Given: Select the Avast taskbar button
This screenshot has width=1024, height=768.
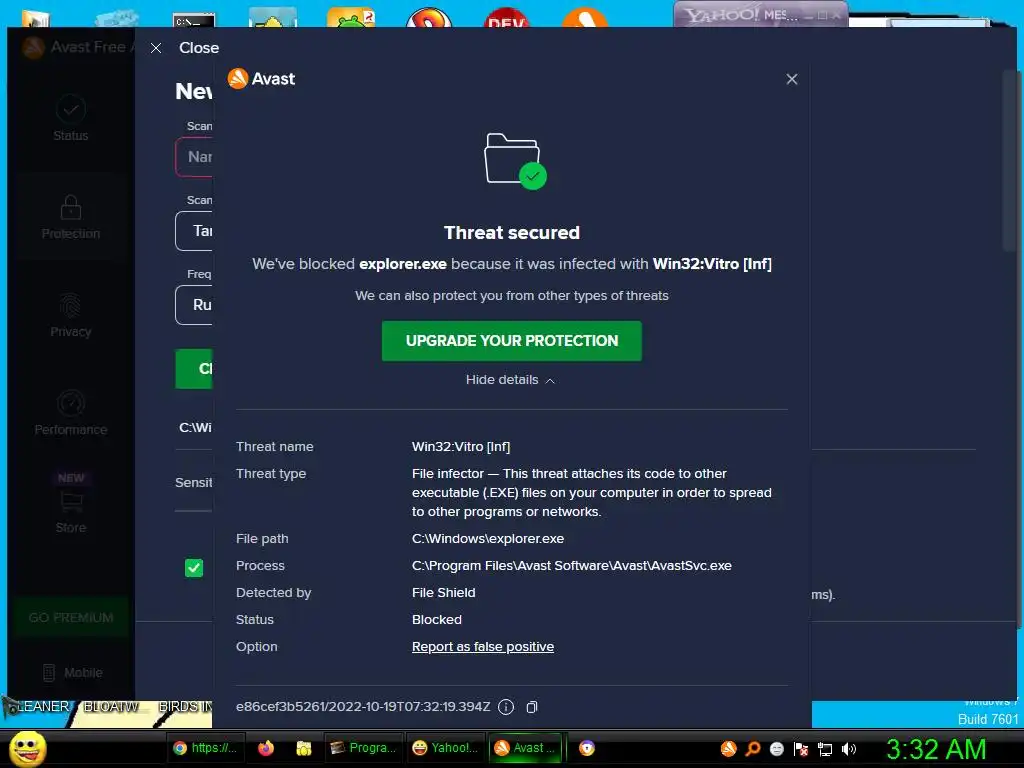Looking at the screenshot, I should click(526, 748).
